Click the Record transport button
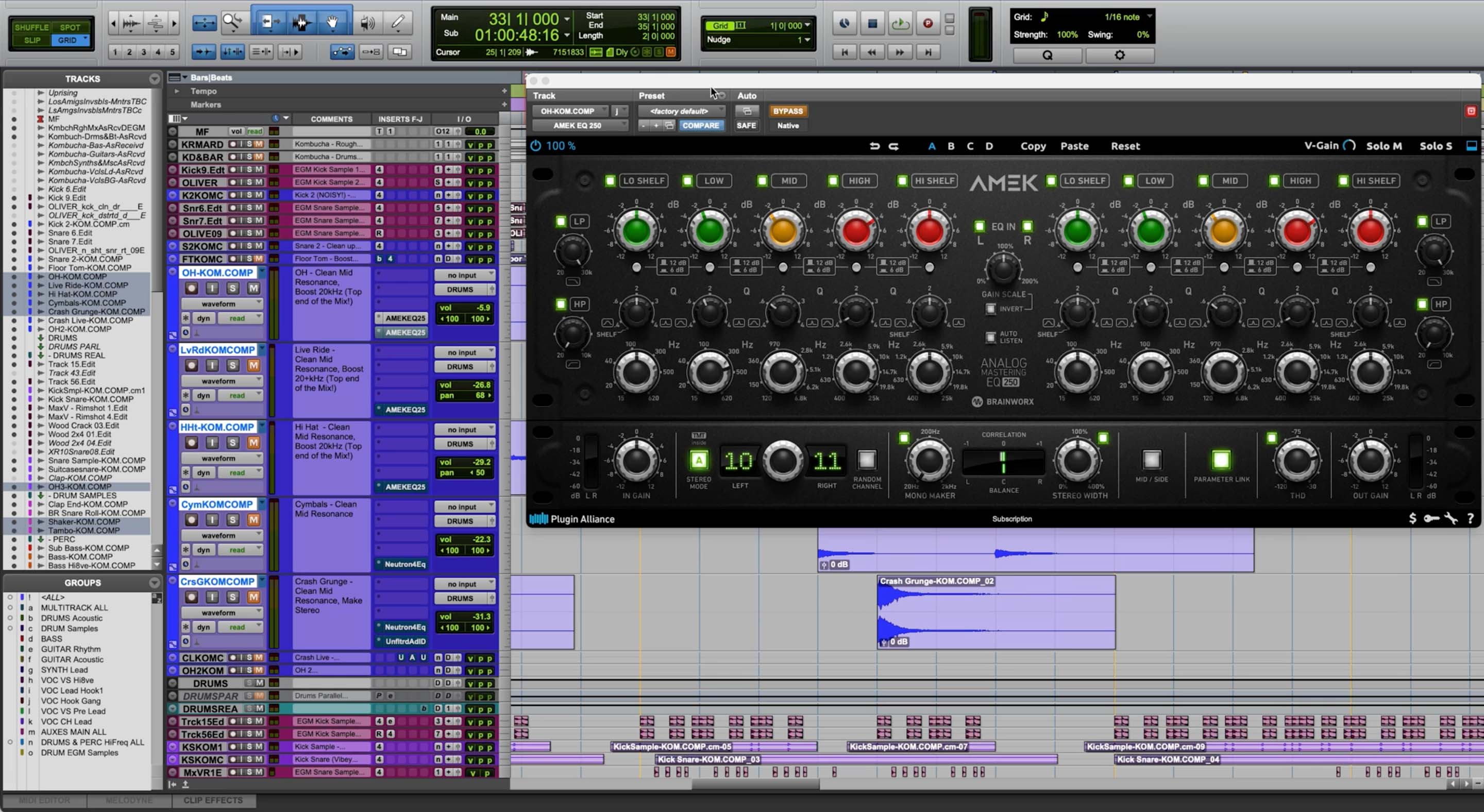This screenshot has width=1484, height=812. [928, 23]
